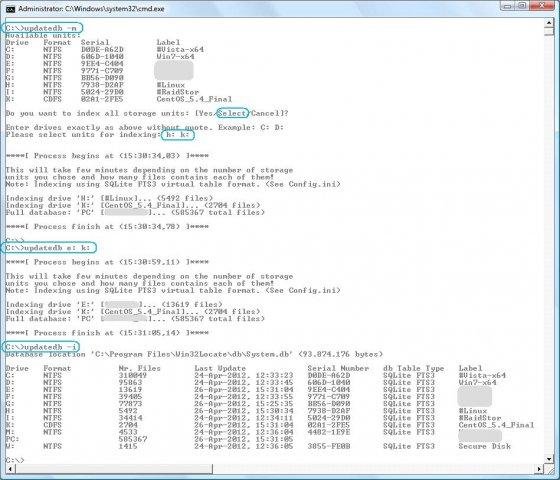Click the '4533' file count value
Screen dimensions: 560x480
128,432
